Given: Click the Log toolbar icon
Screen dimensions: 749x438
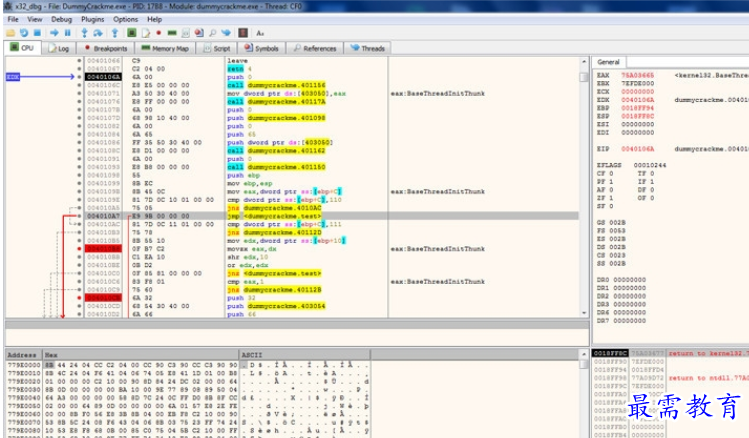Looking at the screenshot, I should coord(145,33).
